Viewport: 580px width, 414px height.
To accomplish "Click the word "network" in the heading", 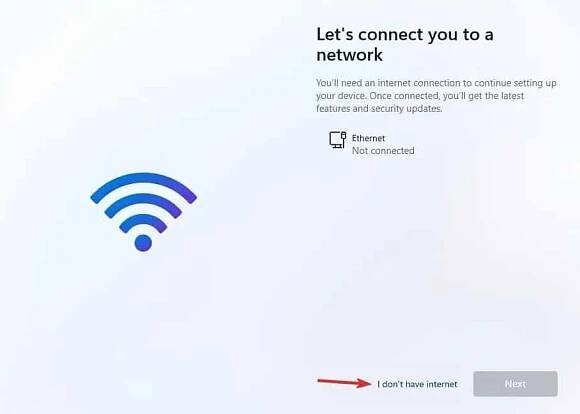I will (350, 55).
